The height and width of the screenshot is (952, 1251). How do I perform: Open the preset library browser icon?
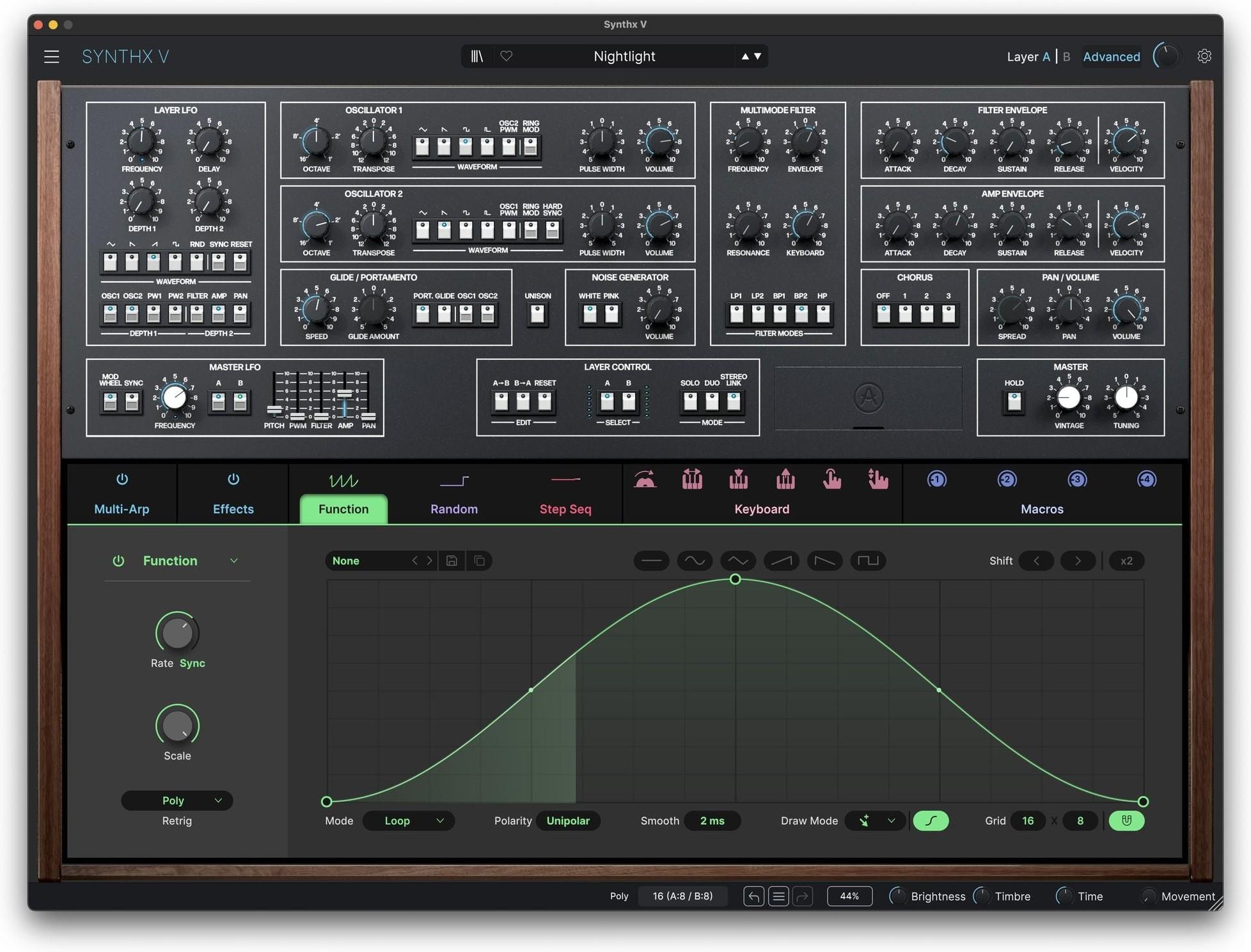pyautogui.click(x=477, y=56)
